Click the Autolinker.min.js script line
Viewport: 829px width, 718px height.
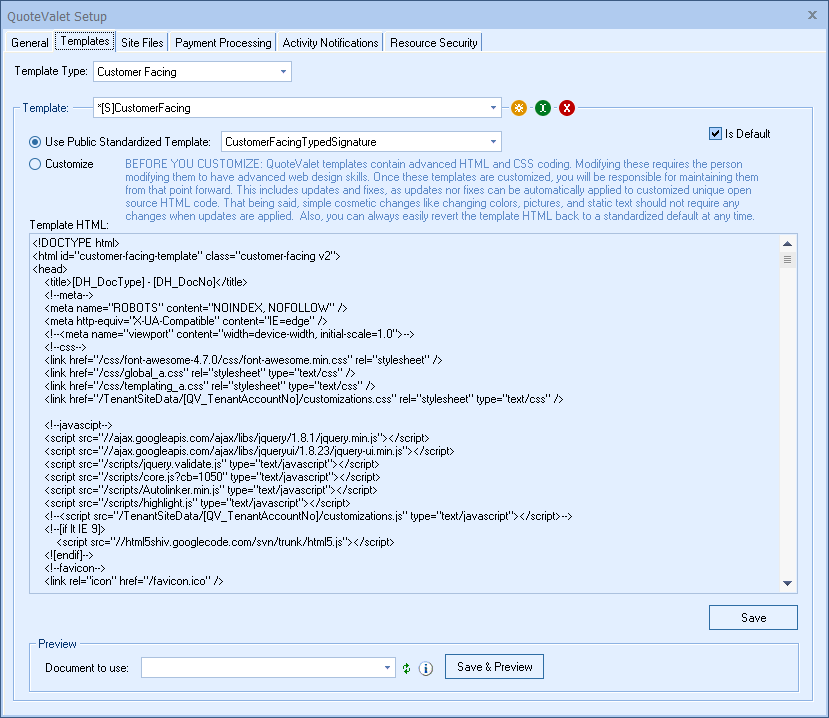pos(211,490)
